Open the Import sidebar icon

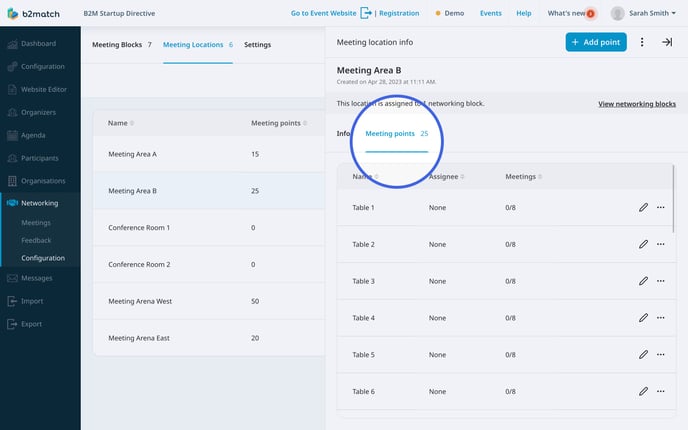pos(12,301)
